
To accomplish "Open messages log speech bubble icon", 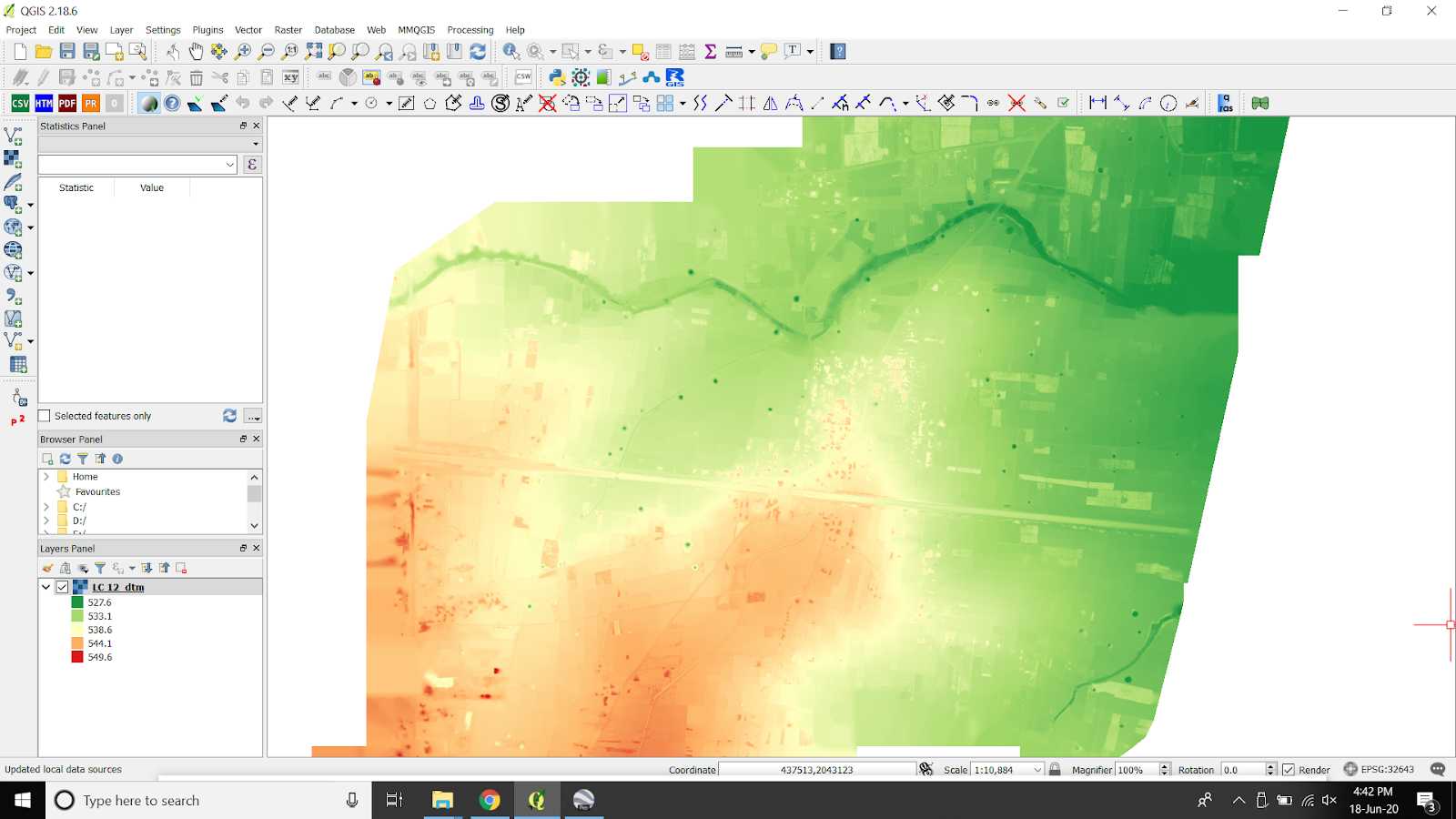I will pyautogui.click(x=1438, y=769).
